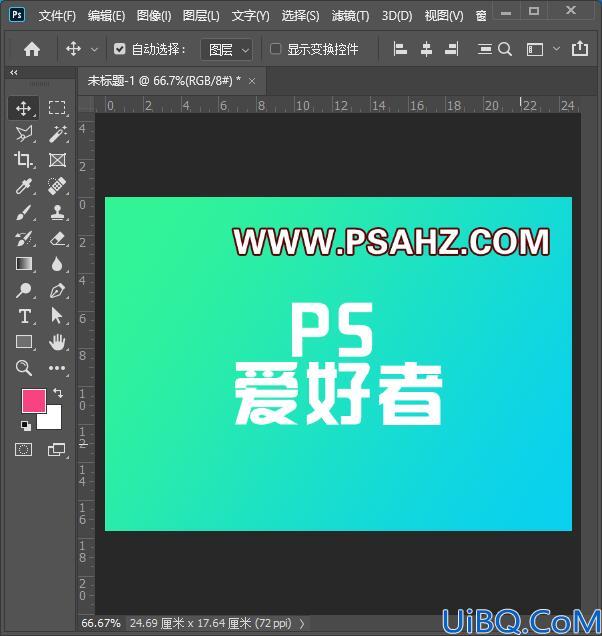Viewport: 602px width, 636px height.
Task: Open the 文字(Y) menu
Action: pyautogui.click(x=250, y=16)
